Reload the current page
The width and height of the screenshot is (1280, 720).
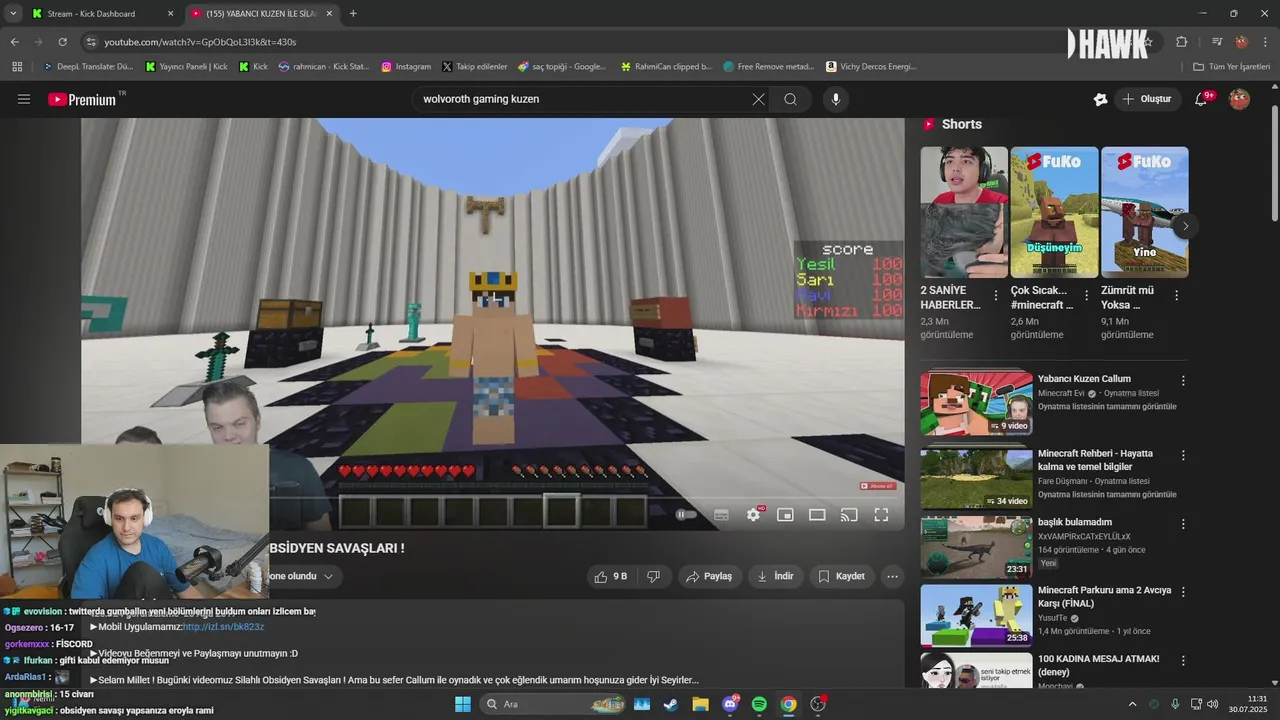click(x=62, y=42)
